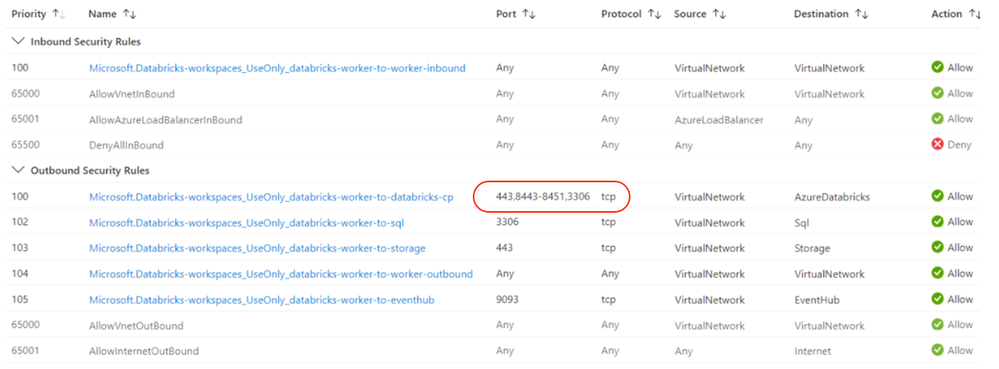Click Allow icon for worker-to-worker-outbound rule
This screenshot has height=369, width=999.
click(937, 273)
